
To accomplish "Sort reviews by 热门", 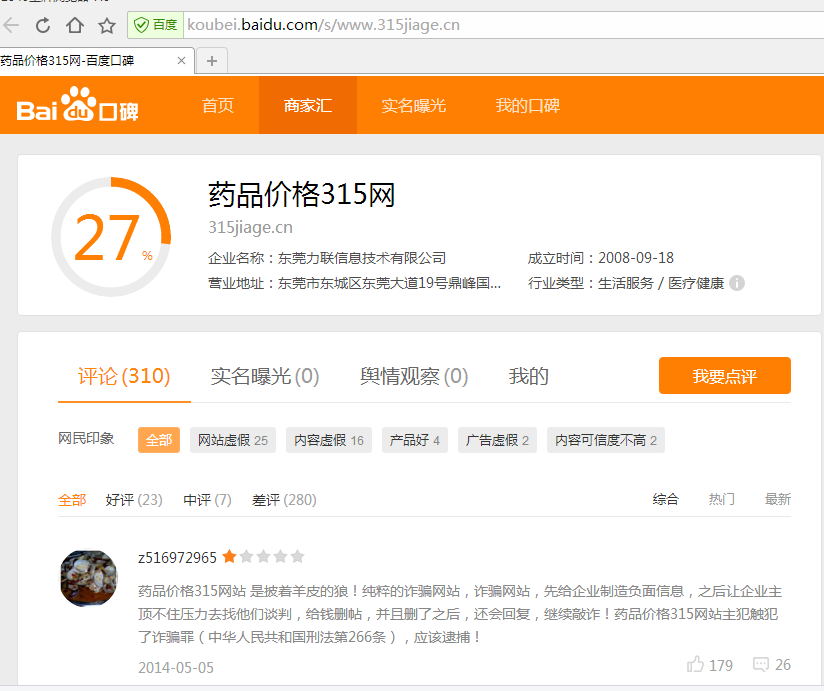I will 722,499.
